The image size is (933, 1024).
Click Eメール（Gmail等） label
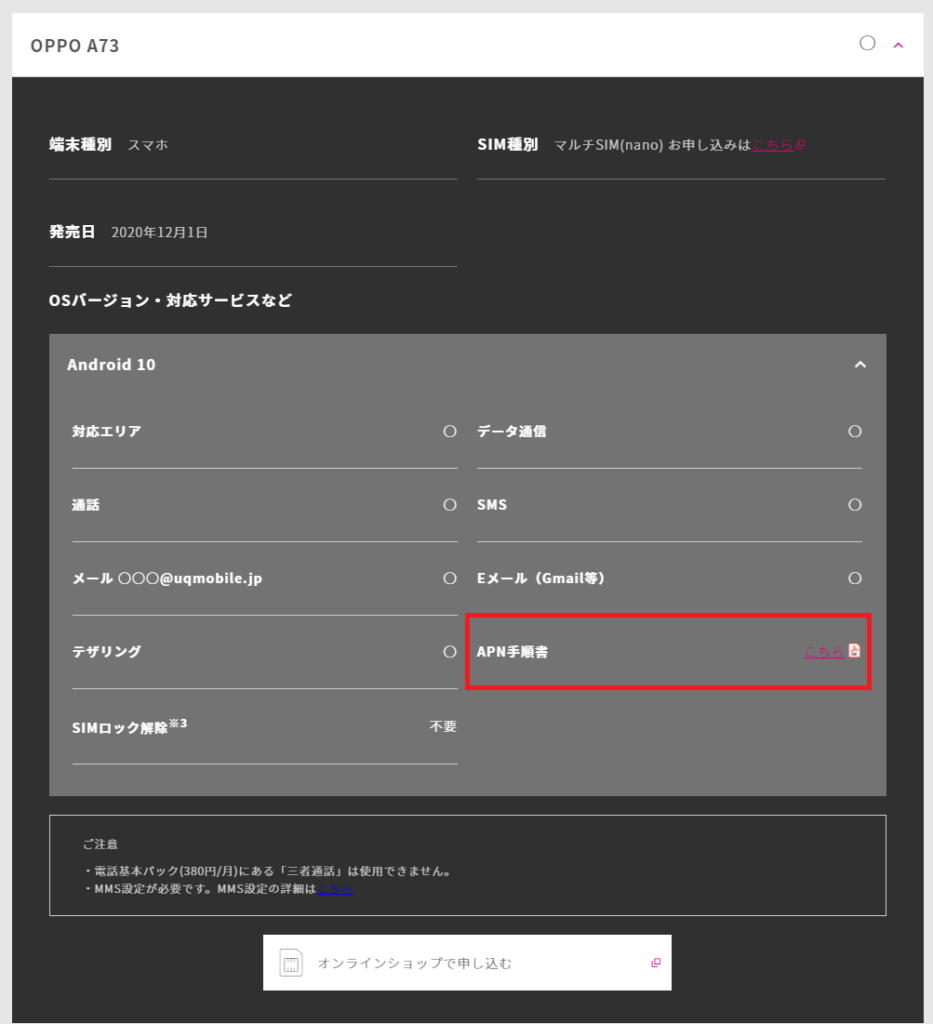[541, 578]
